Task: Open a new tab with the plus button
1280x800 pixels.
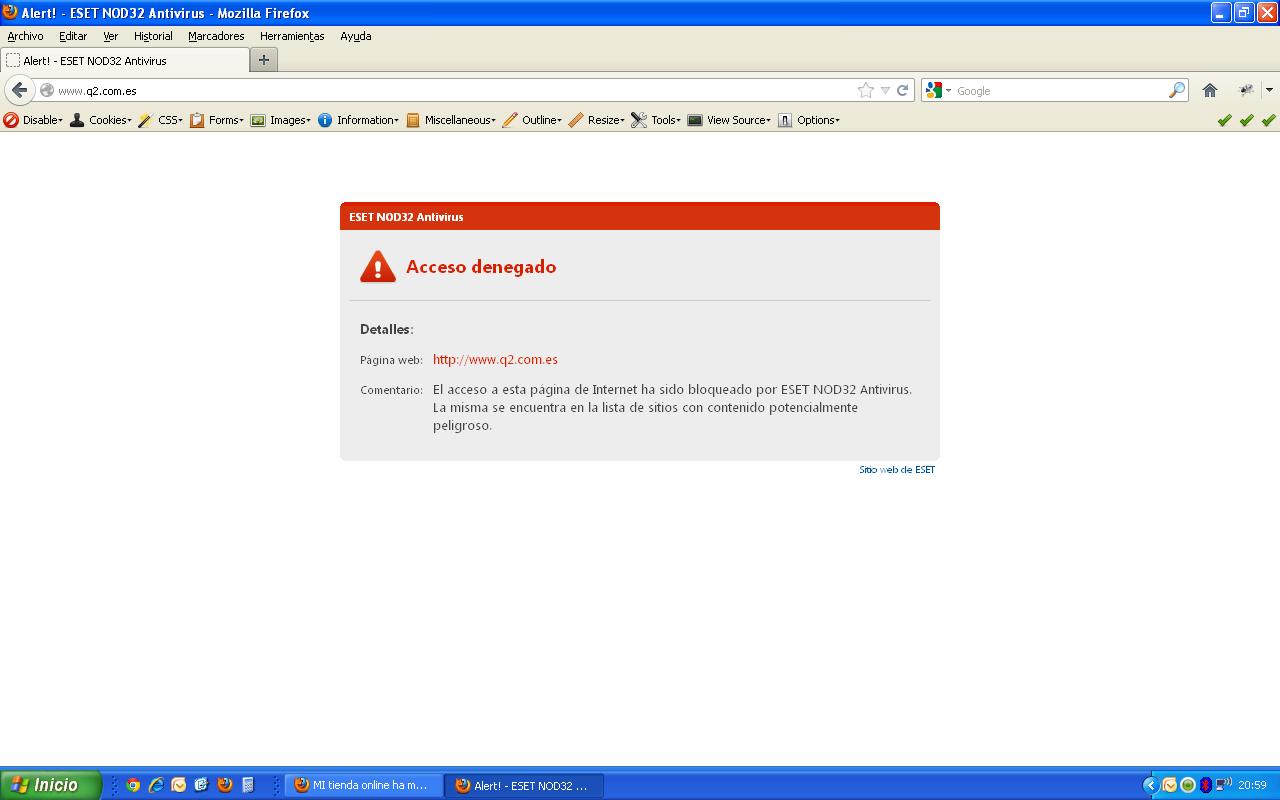Action: (x=264, y=60)
